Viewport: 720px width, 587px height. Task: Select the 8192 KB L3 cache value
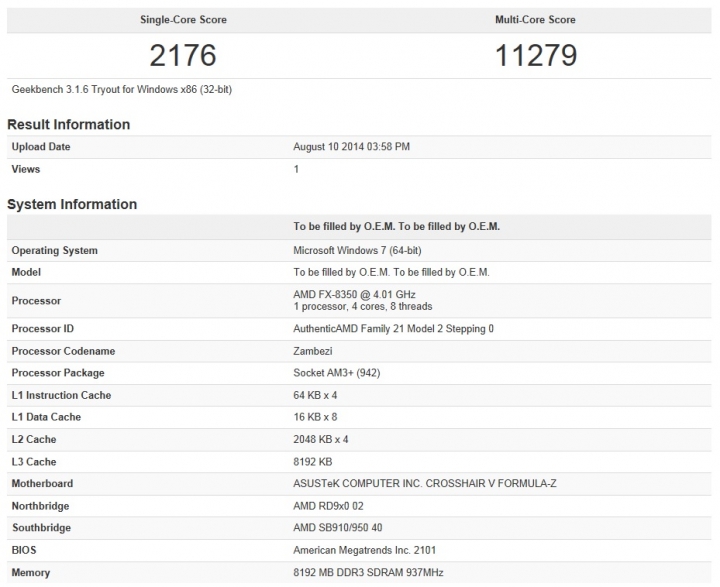(x=313, y=462)
